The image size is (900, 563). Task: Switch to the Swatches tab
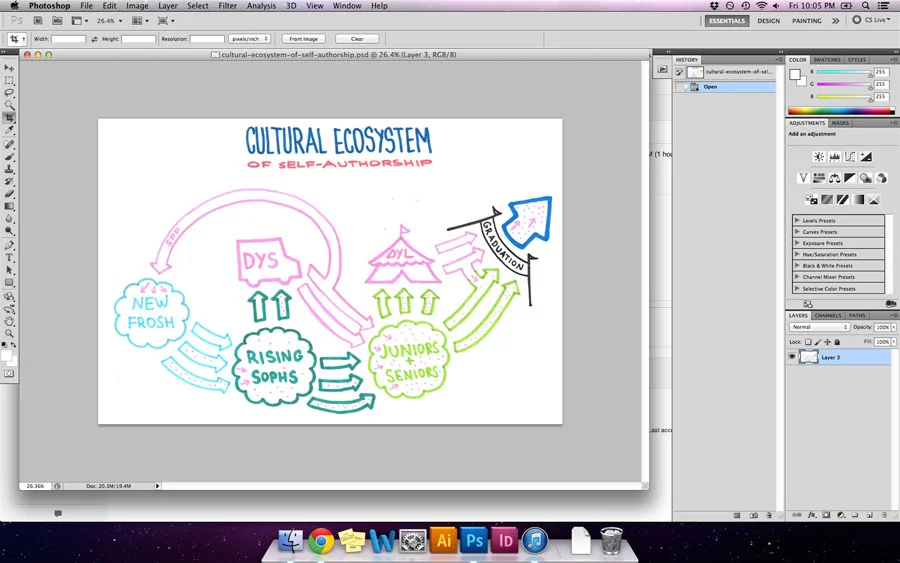coord(827,60)
